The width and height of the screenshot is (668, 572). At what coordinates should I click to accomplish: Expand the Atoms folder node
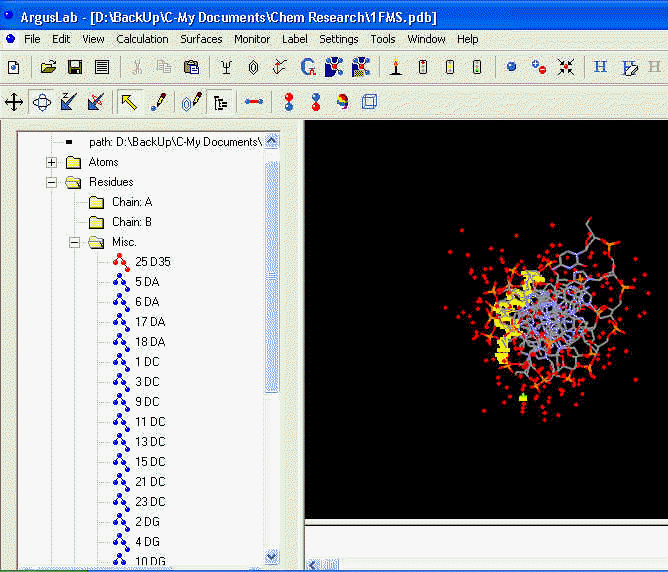(51, 162)
